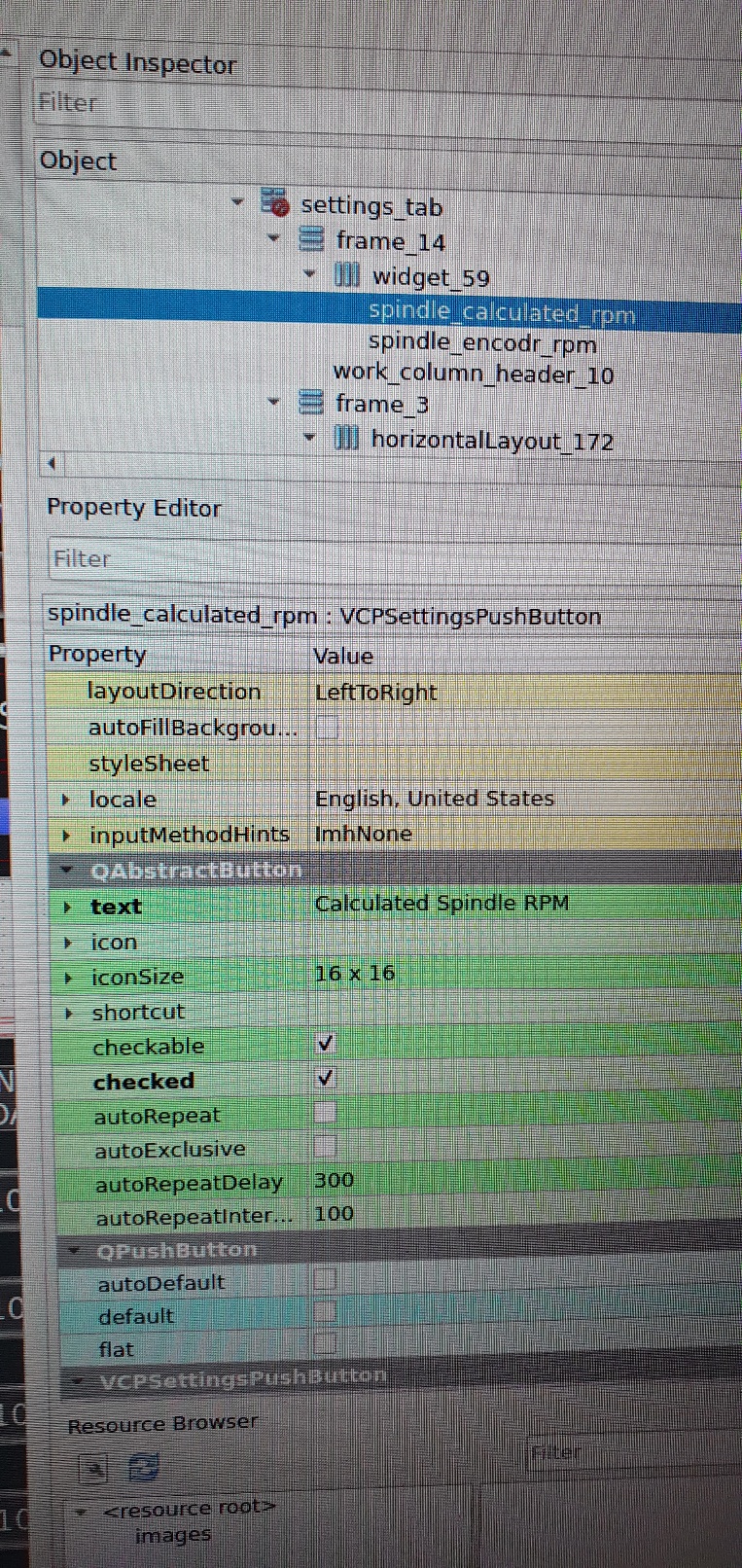Click the frame_3 layout icon

310,401
